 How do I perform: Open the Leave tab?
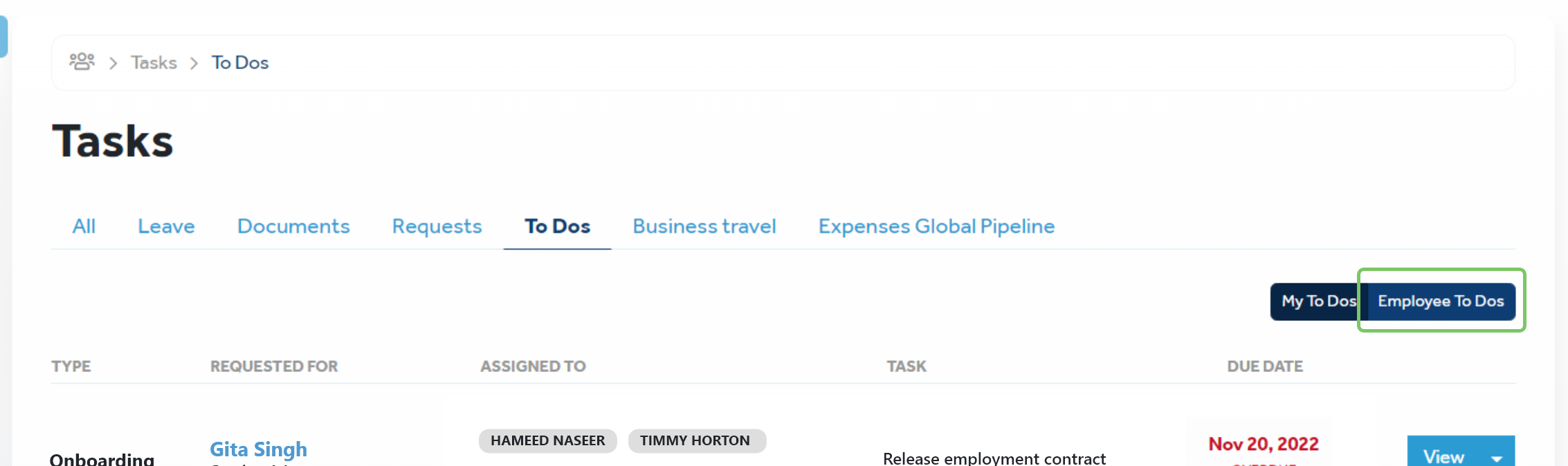pos(166,226)
